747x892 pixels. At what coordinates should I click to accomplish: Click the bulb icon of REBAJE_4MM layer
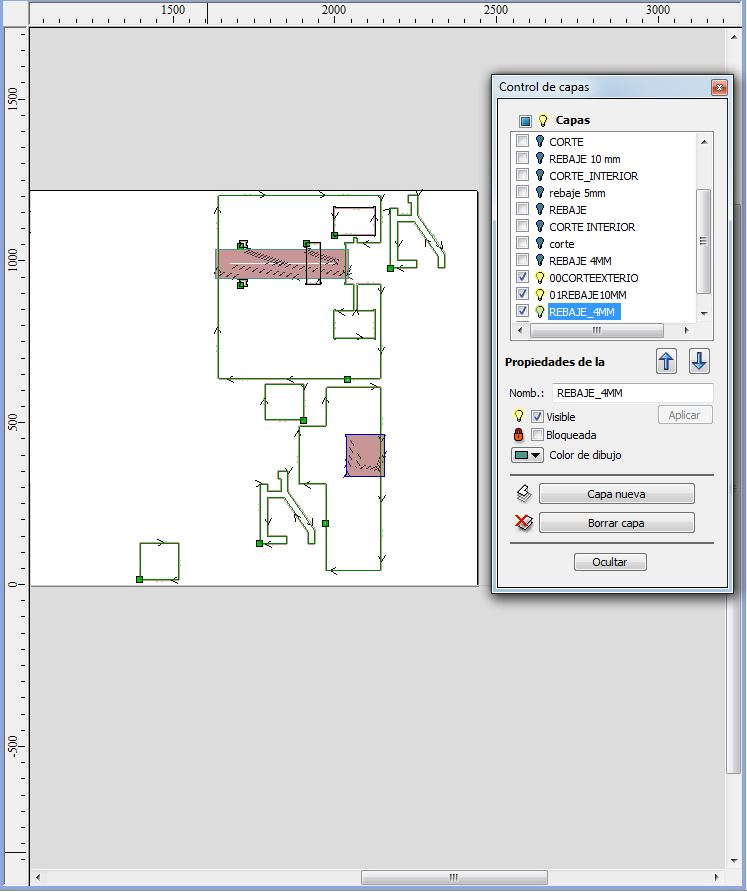(540, 312)
